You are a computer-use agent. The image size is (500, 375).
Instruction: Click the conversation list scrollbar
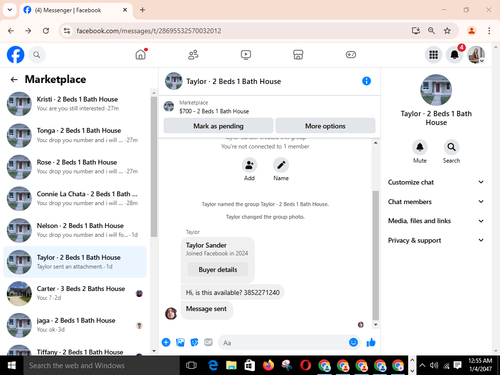coord(154,167)
